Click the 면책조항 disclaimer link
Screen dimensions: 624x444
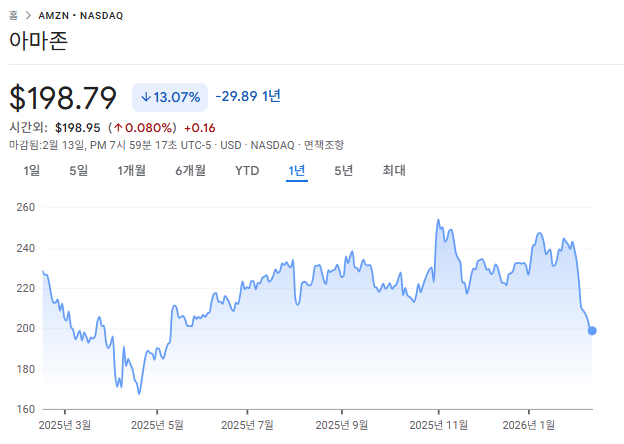click(x=324, y=145)
